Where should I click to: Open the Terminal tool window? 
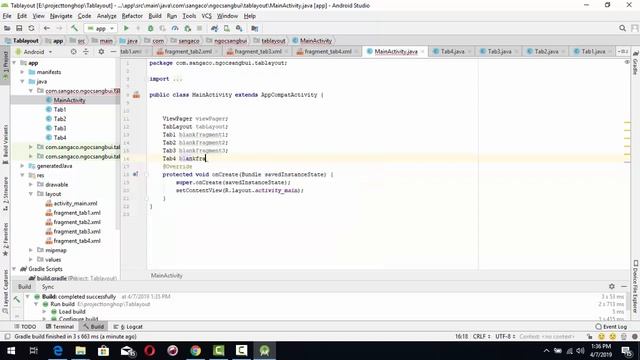point(60,327)
